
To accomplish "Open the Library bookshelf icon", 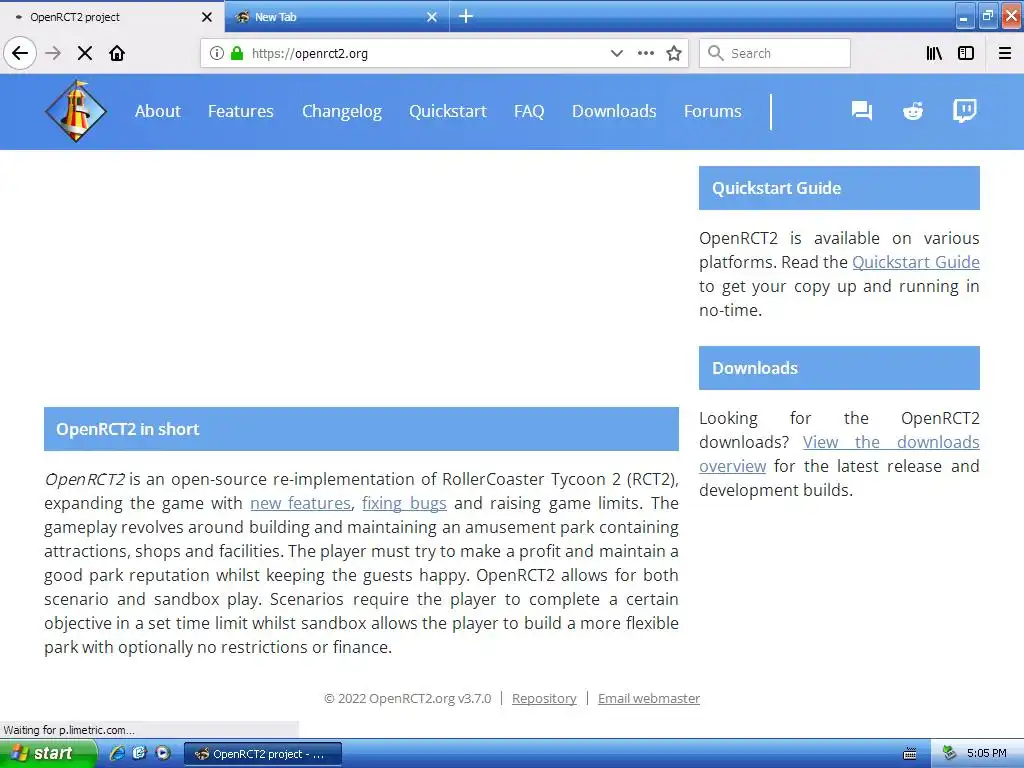I will [934, 53].
